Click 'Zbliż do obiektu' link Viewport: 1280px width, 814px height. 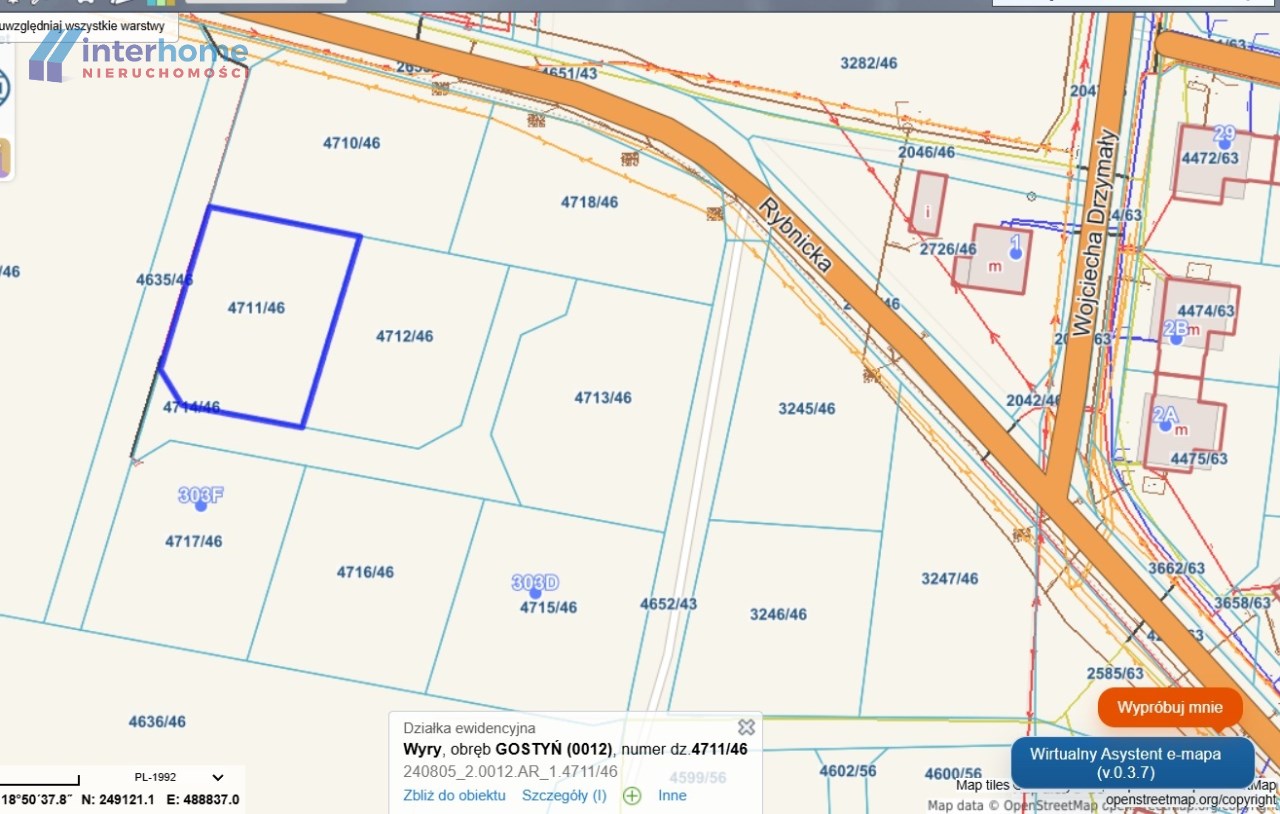point(454,796)
